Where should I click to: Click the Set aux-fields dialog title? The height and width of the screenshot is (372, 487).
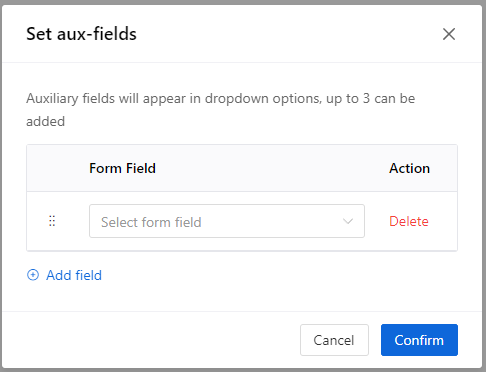tap(81, 34)
